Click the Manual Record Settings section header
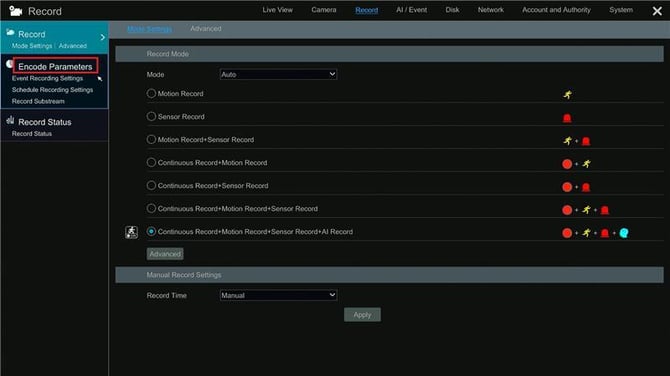This screenshot has width=670, height=376. pos(389,275)
